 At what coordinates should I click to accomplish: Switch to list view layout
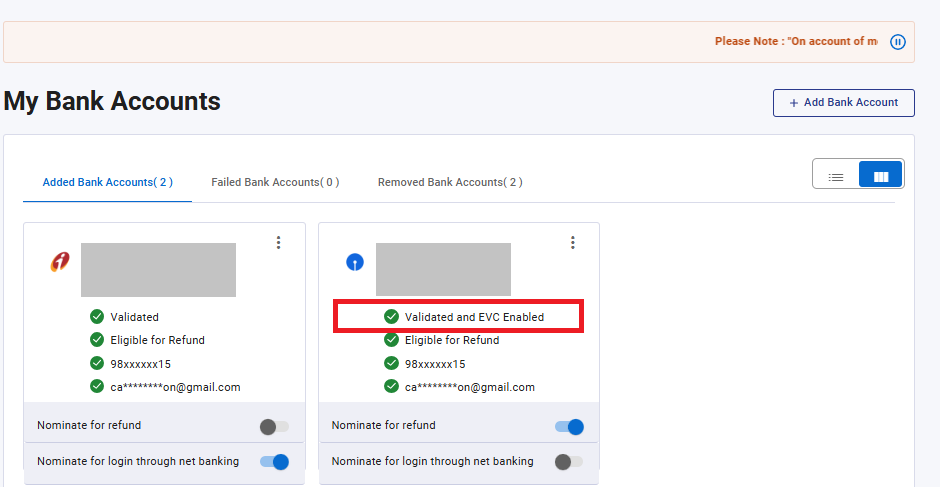836,177
